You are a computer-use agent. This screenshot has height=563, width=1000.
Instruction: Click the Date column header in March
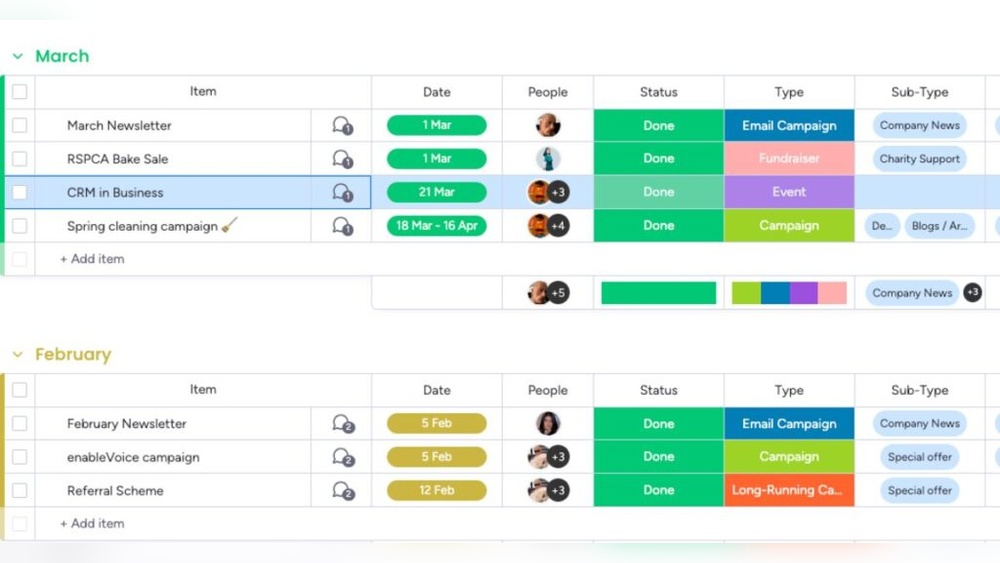click(x=437, y=92)
